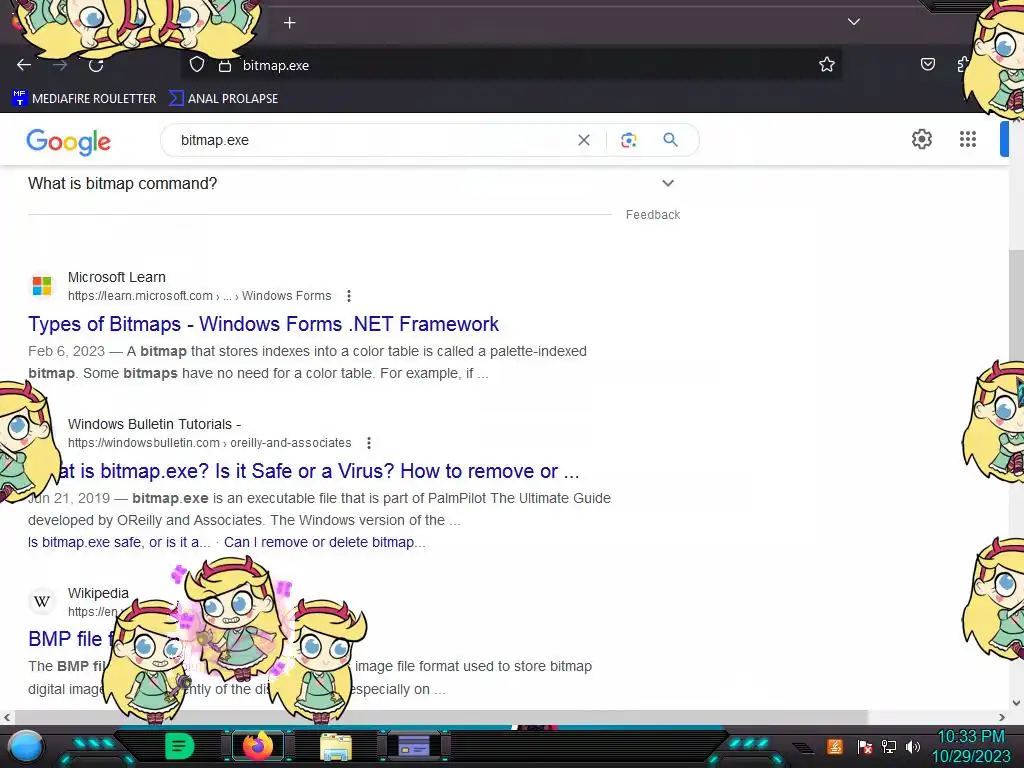Screen dimensions: 1024x768
Task: Open the volume speaker tray icon
Action: tap(913, 746)
